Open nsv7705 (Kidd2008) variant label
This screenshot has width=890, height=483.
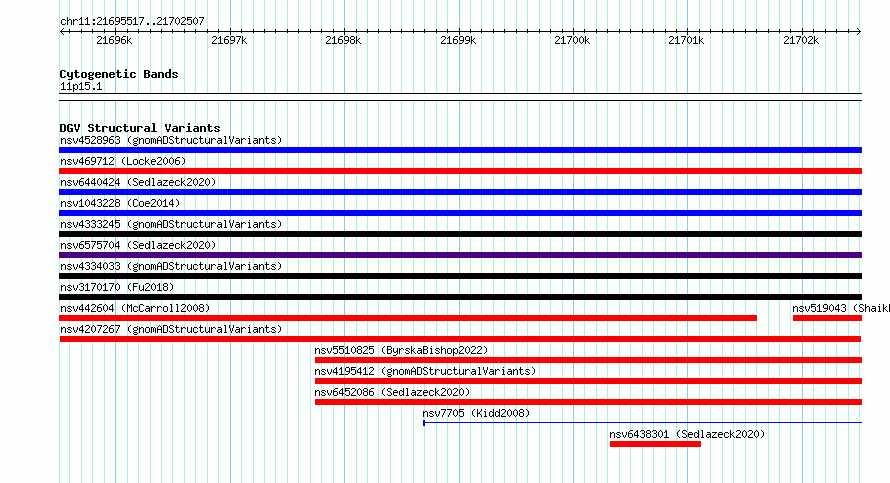(476, 413)
